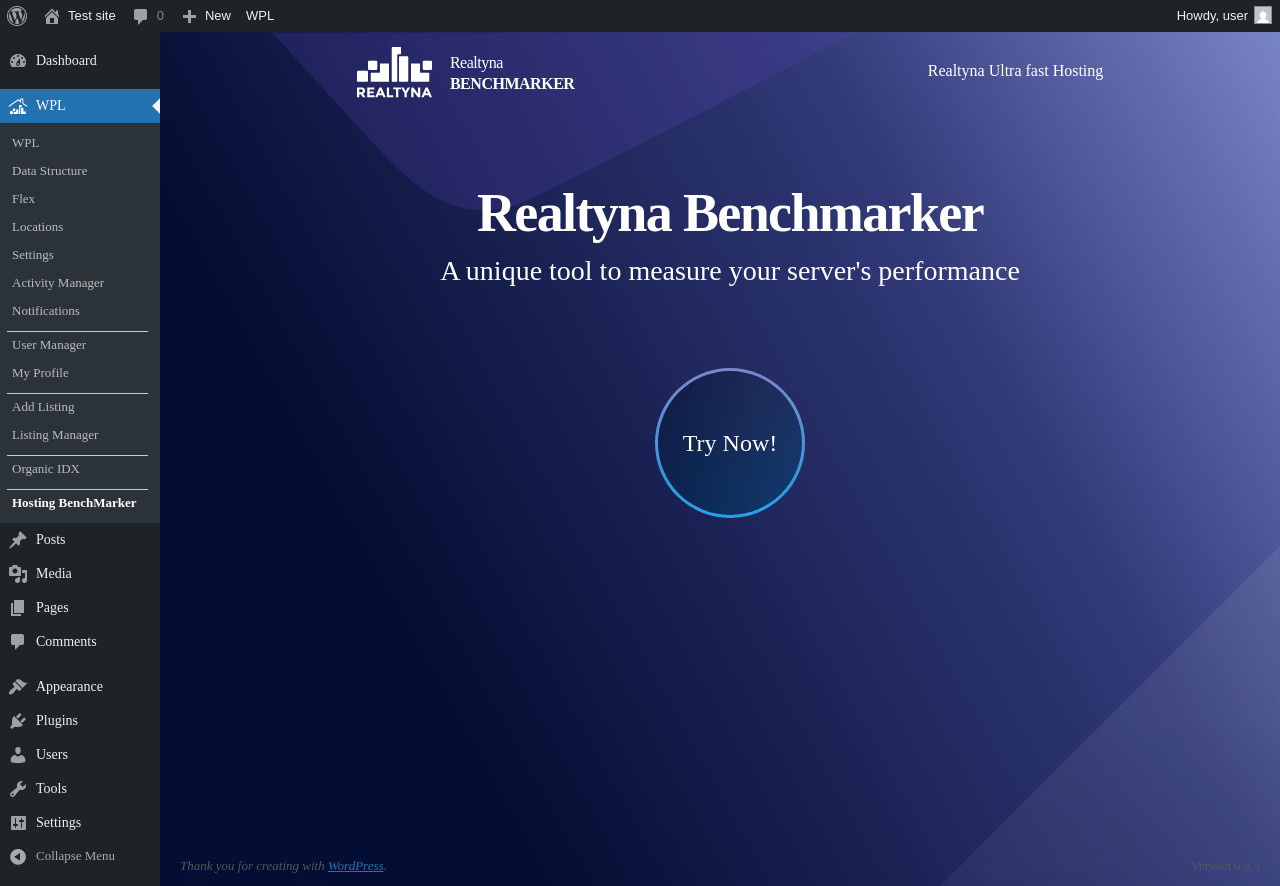Open the main Settings menu at sidebar bottom
Image resolution: width=1280 pixels, height=886 pixels.
coord(80,823)
